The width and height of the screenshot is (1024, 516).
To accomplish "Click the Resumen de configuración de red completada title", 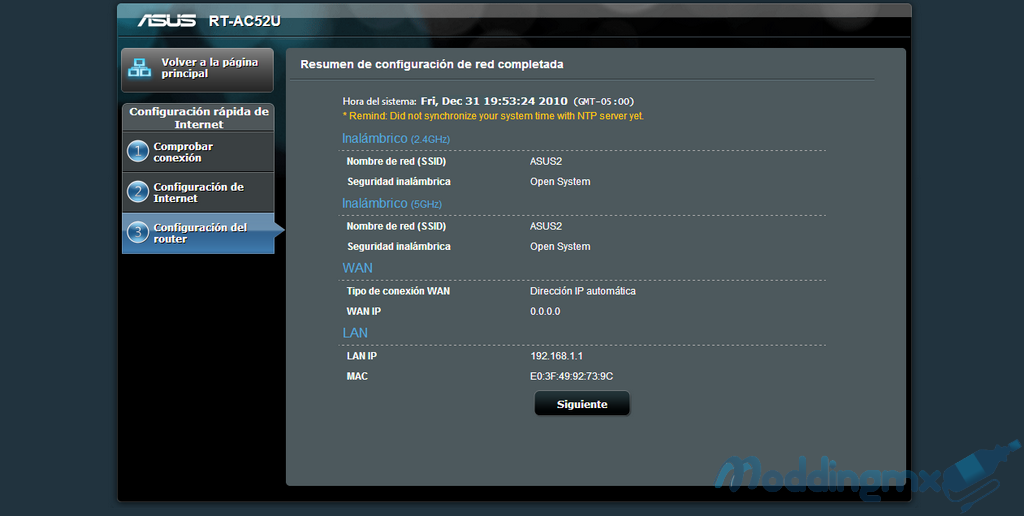I will click(432, 64).
